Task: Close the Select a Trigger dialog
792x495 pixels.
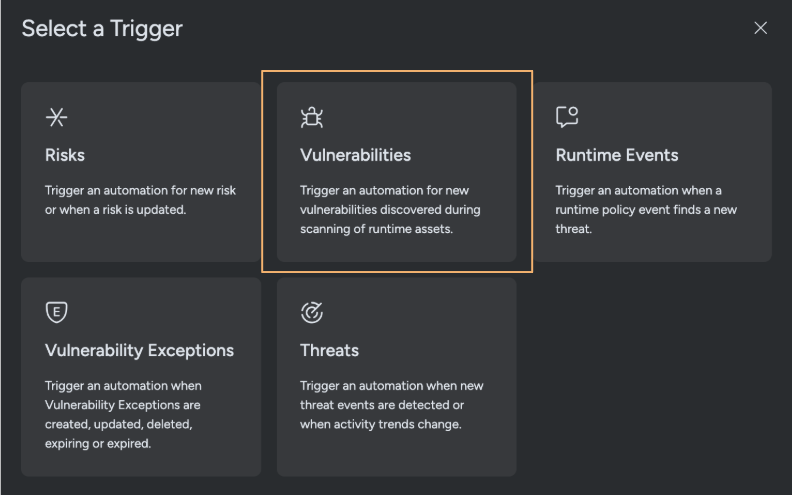Action: [x=760, y=28]
